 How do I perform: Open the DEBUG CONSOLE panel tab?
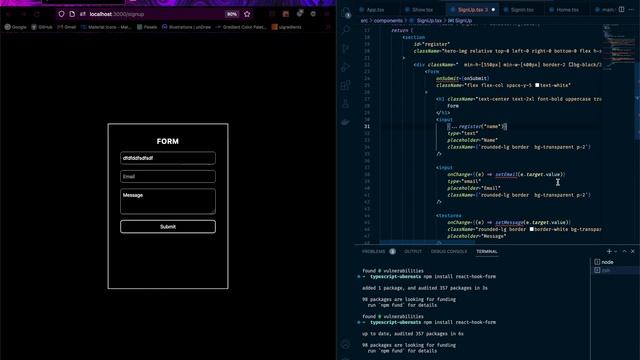coord(449,251)
